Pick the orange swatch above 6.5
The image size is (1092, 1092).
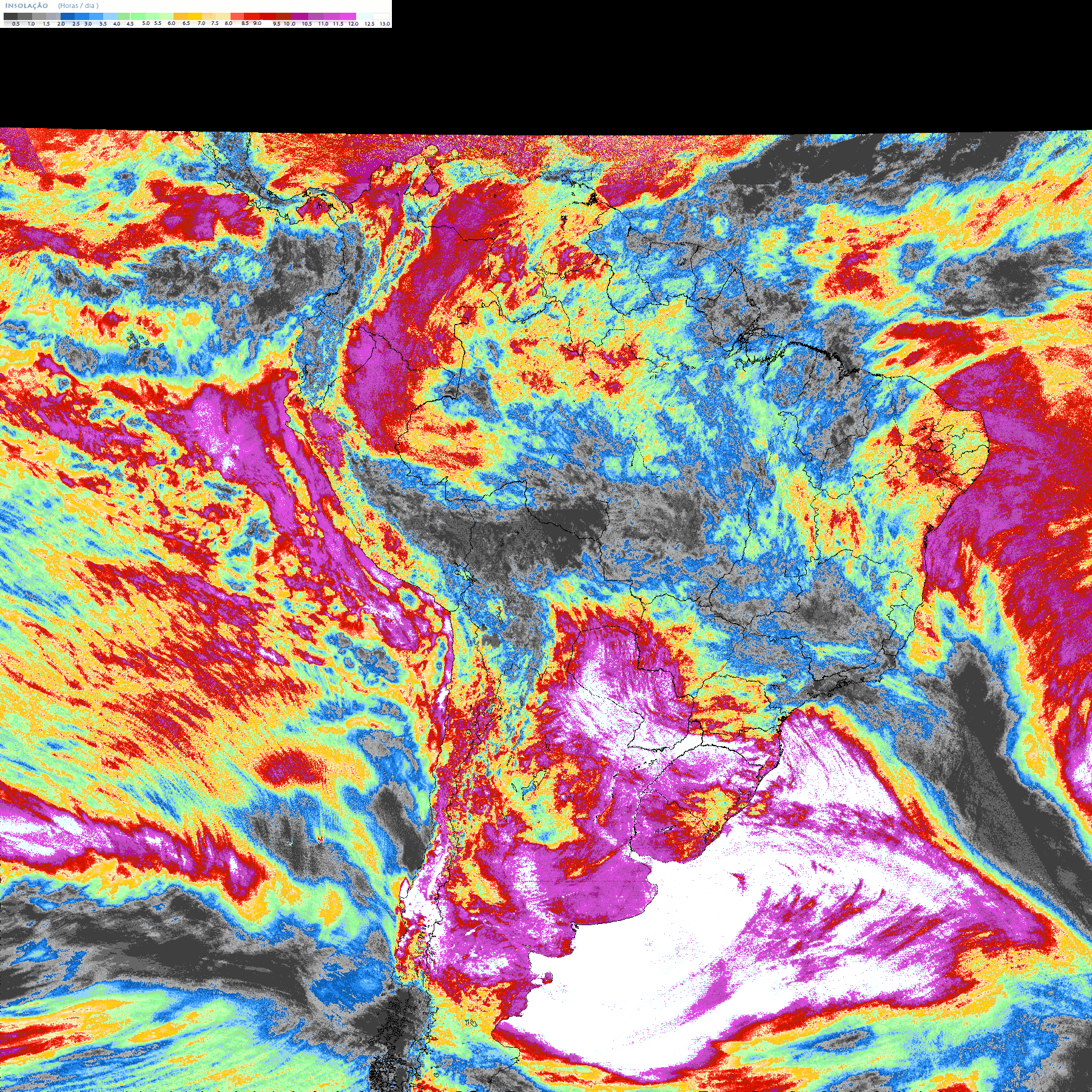pyautogui.click(x=180, y=16)
